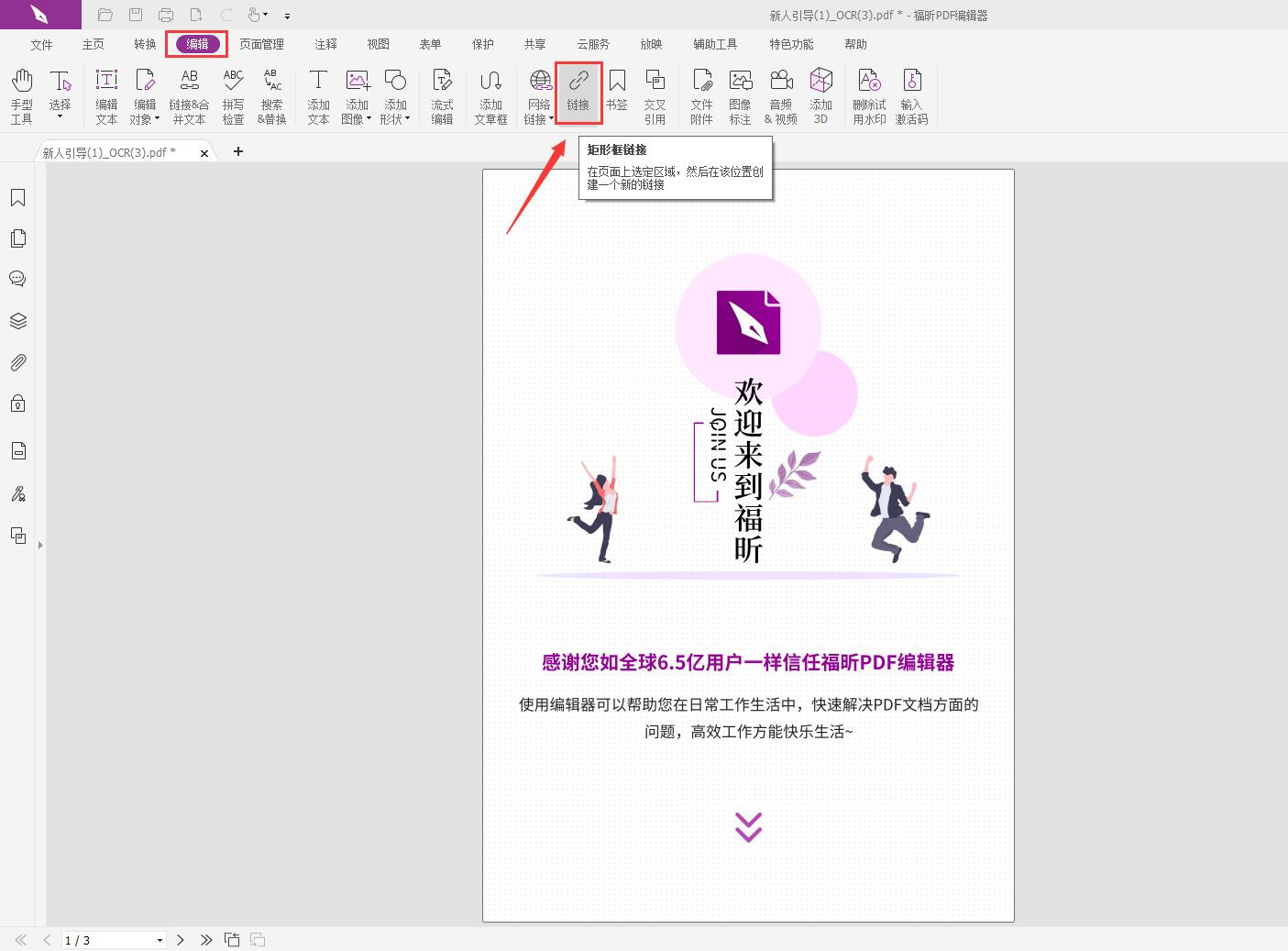Select the 添加3D tool
Viewport: 1288px width, 951px height.
click(x=820, y=94)
